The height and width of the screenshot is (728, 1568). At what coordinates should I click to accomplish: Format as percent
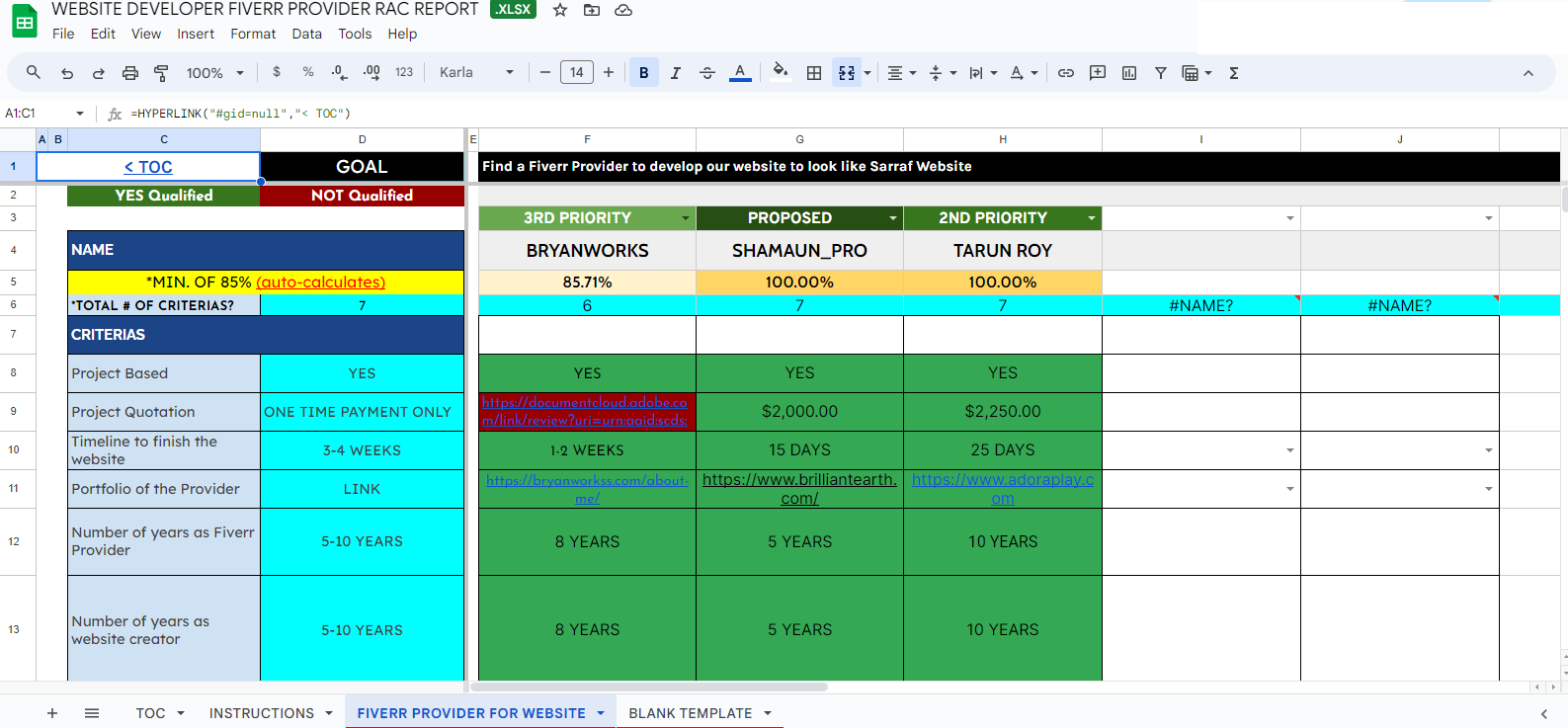pyautogui.click(x=308, y=72)
